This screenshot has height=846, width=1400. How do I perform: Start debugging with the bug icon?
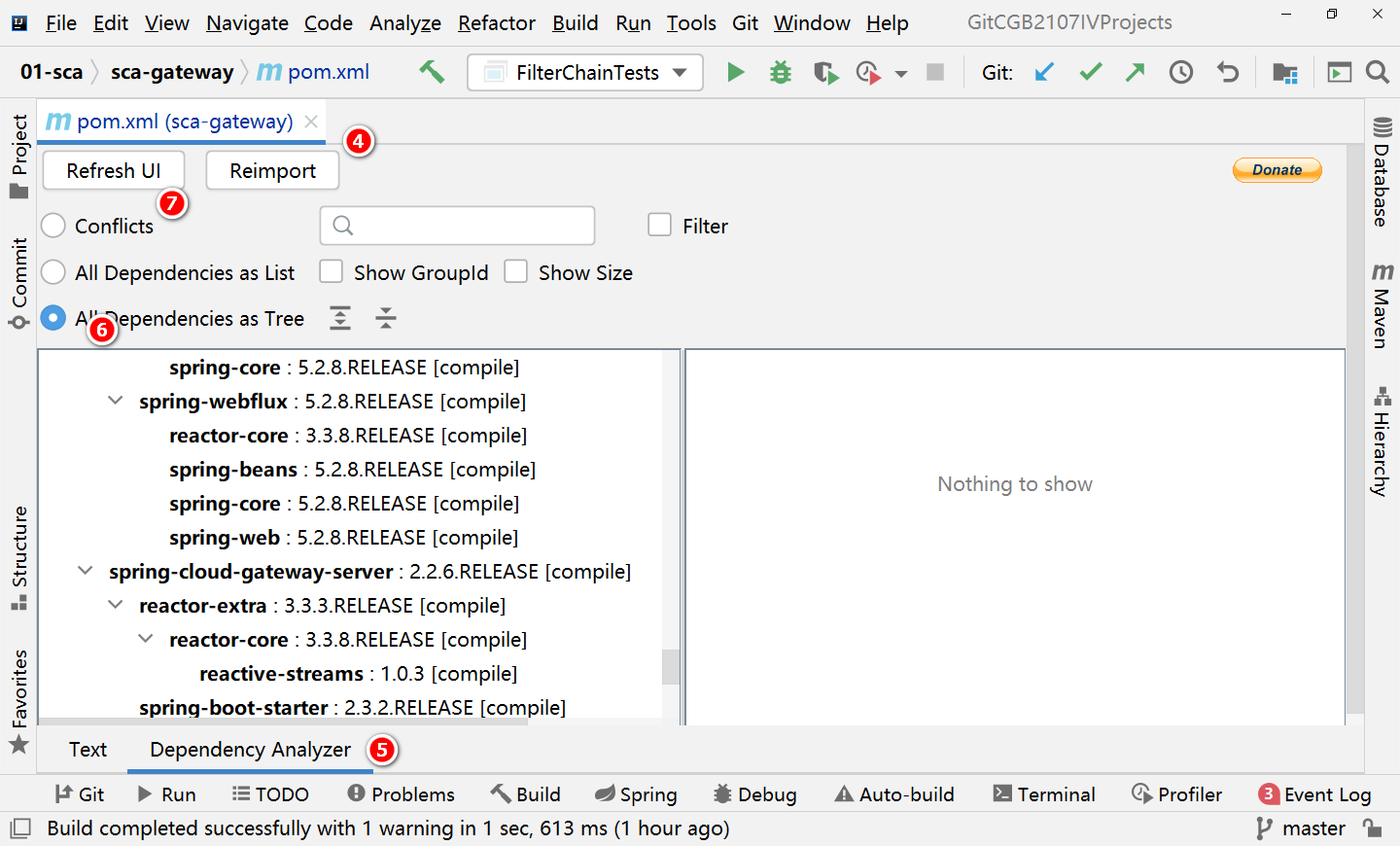click(x=781, y=72)
